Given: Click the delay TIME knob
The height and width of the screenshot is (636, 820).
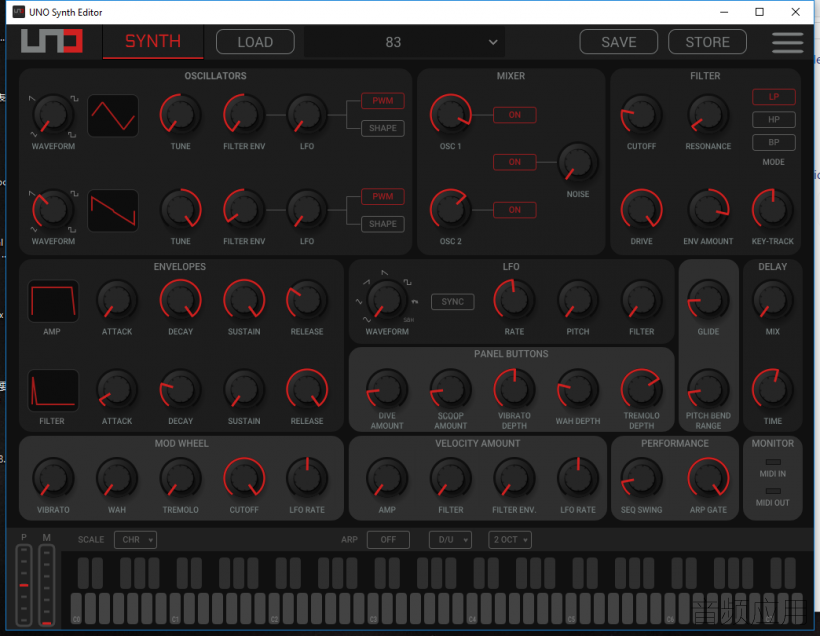Looking at the screenshot, I should click(772, 390).
